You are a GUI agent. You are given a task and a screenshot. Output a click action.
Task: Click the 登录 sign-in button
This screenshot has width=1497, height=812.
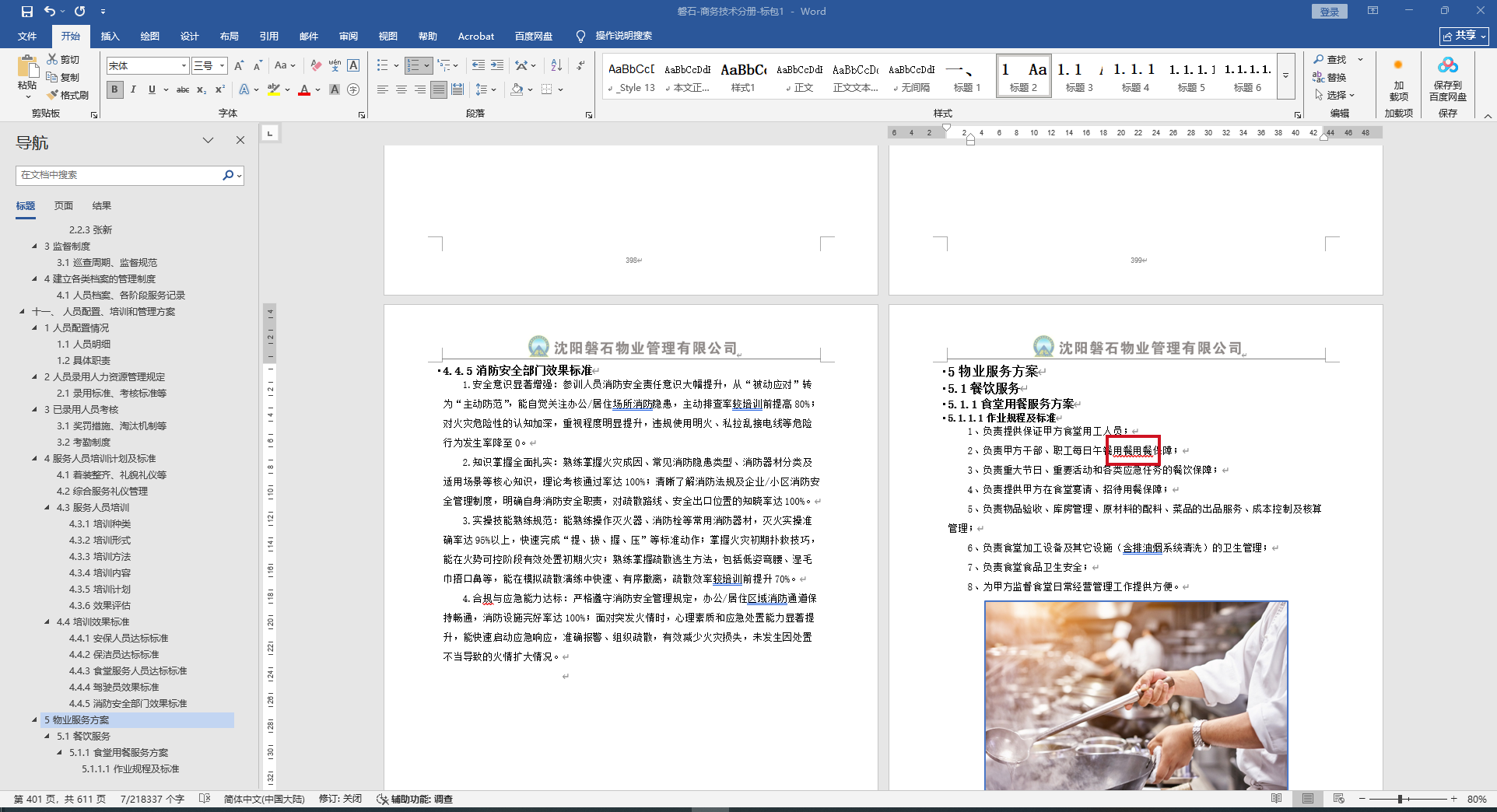click(1329, 12)
